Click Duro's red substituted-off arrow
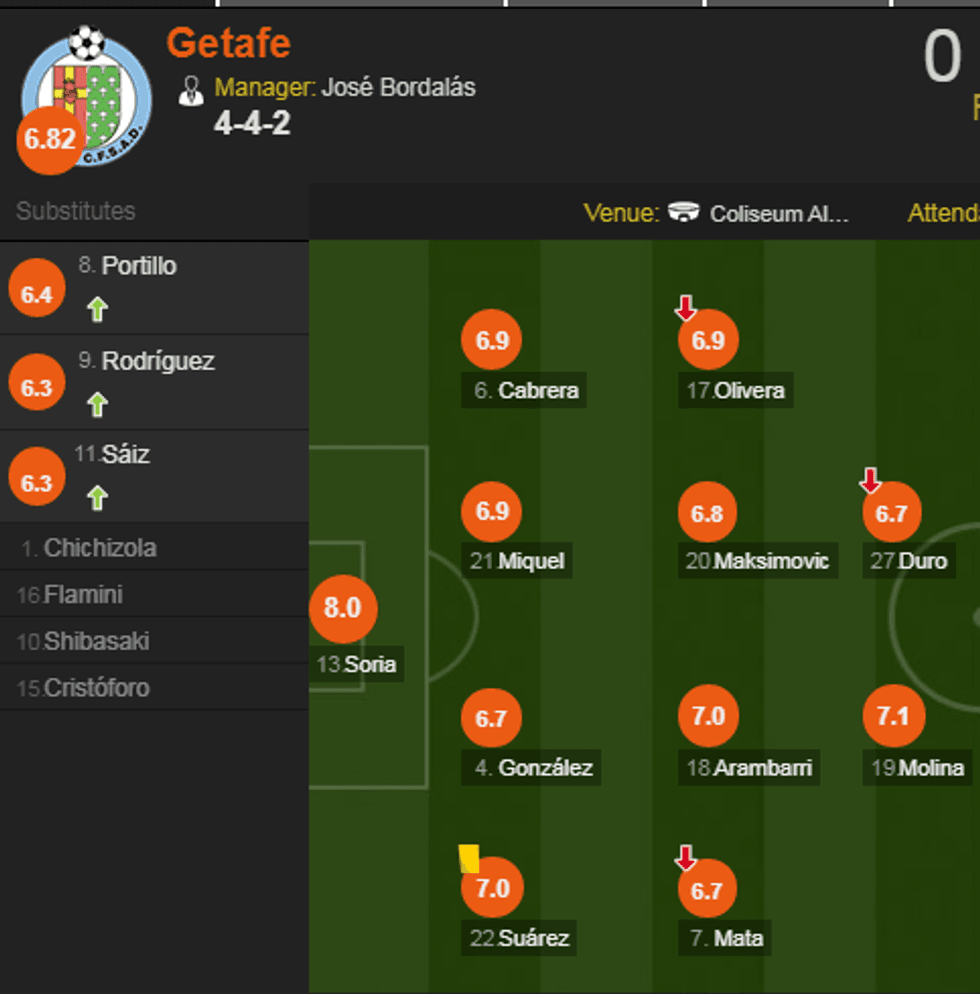 870,481
